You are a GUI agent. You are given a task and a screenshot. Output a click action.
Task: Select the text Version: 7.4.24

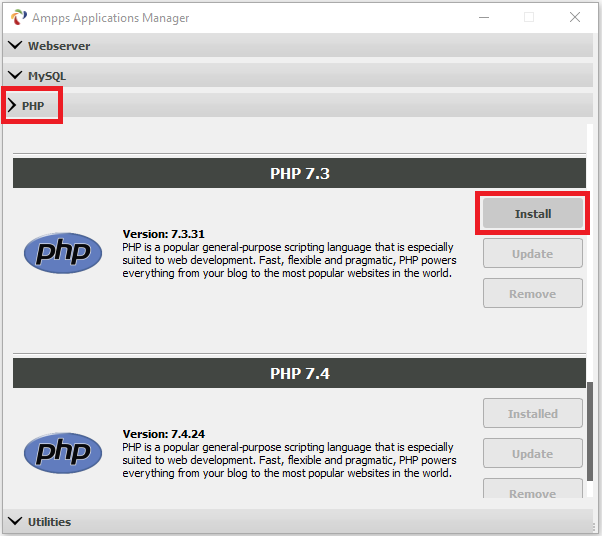tap(164, 434)
